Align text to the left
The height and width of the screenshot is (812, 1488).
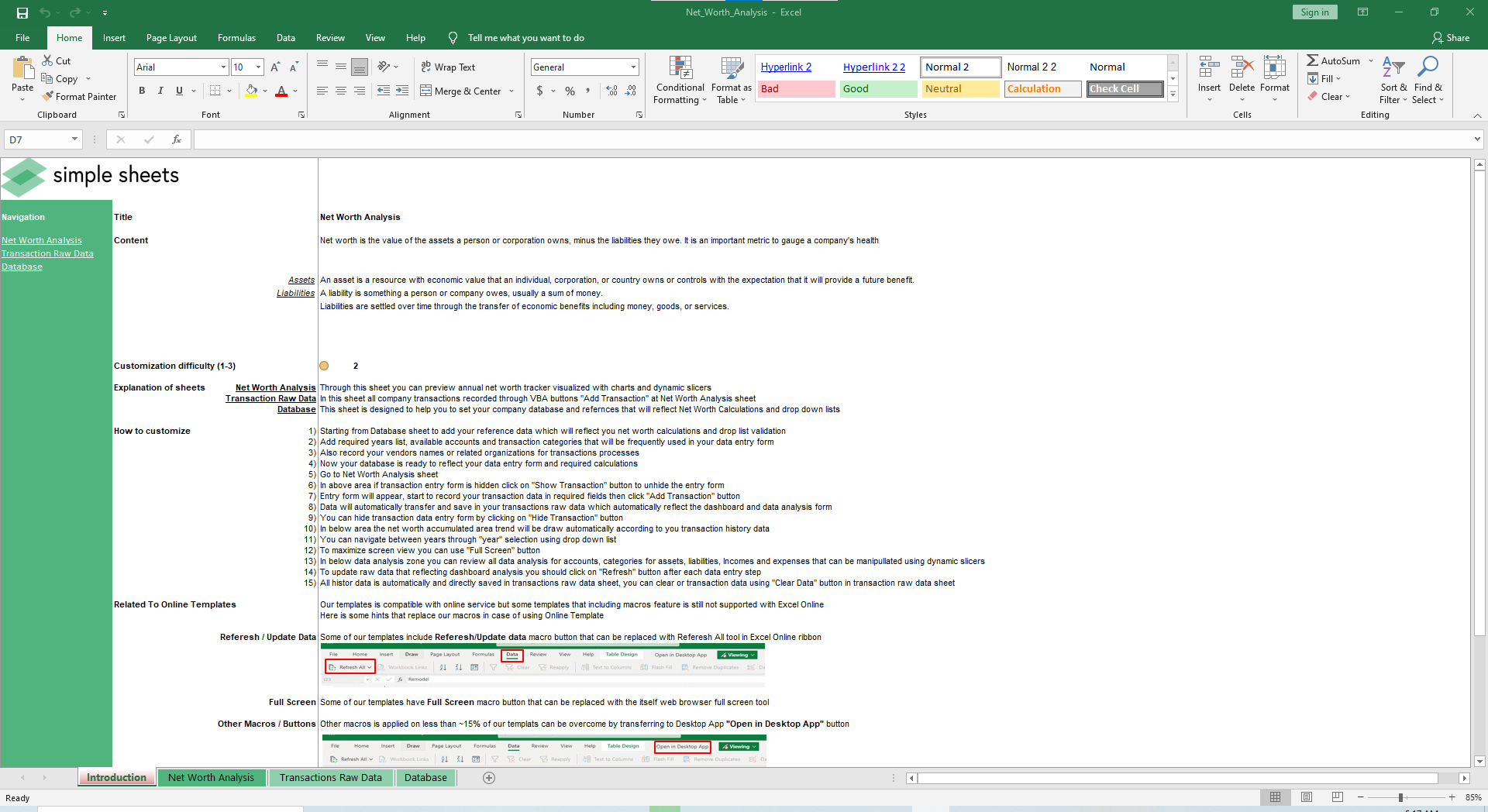322,91
